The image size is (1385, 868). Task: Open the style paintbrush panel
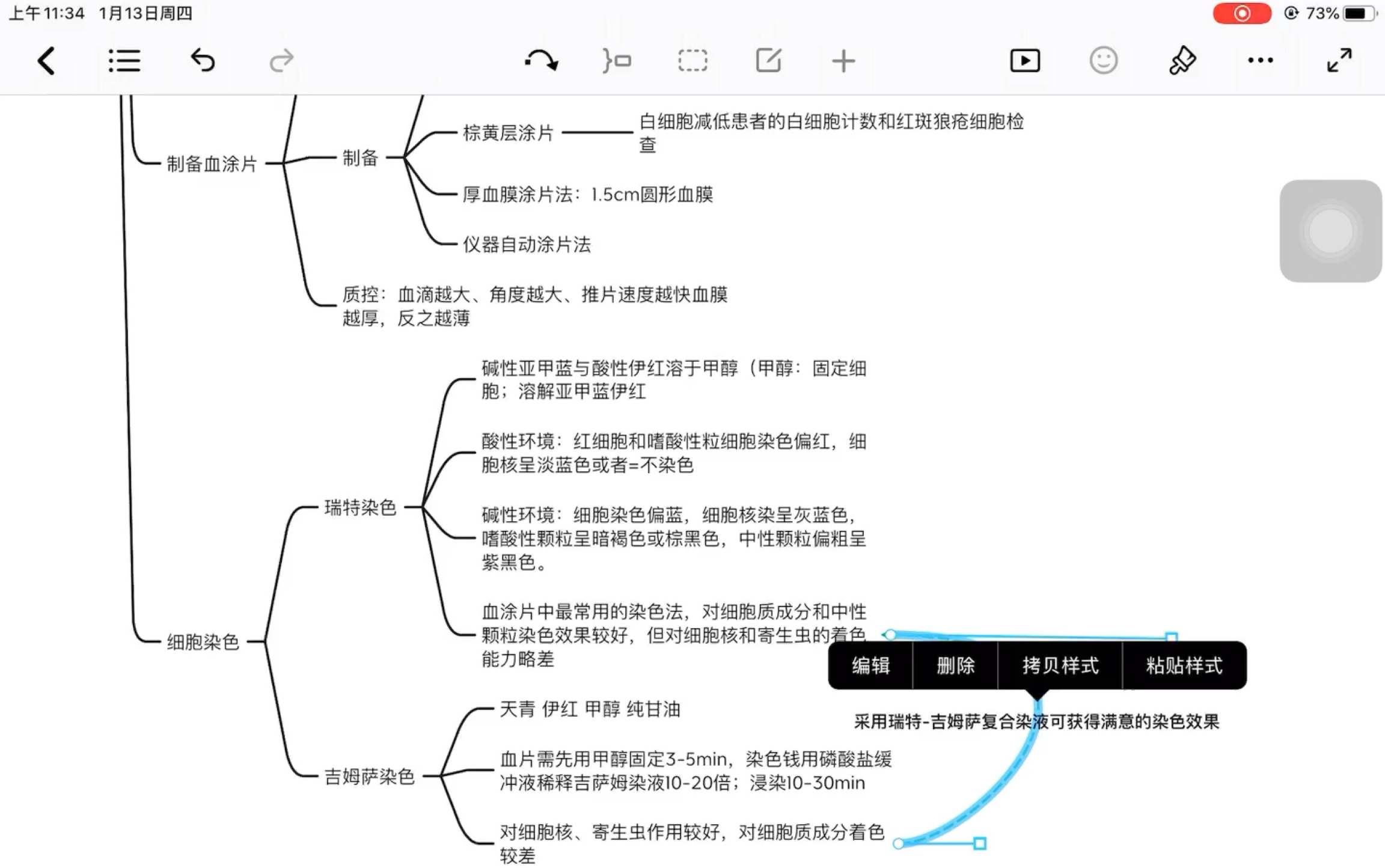[1182, 61]
